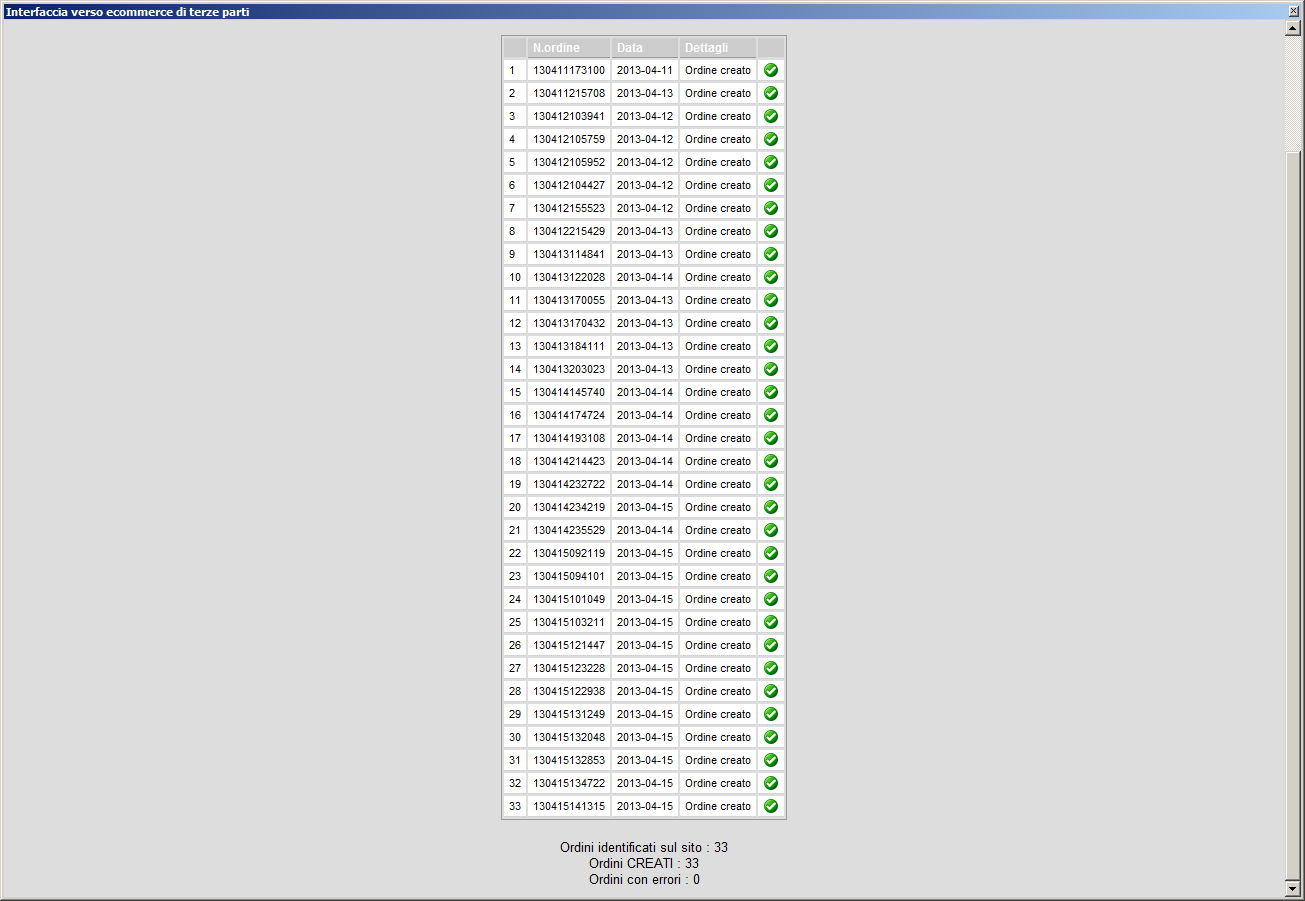Select order number 130415131249
The width and height of the screenshot is (1305, 901).
point(569,714)
